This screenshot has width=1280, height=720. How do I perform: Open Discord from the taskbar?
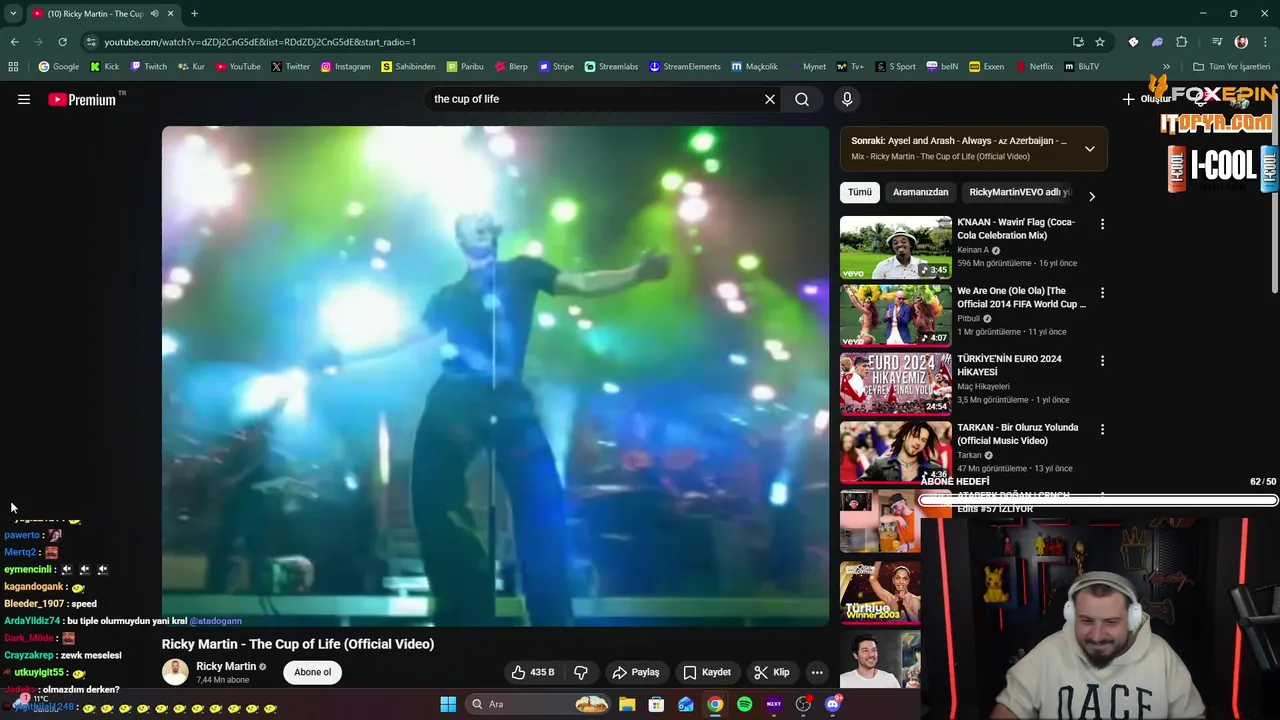(833, 704)
